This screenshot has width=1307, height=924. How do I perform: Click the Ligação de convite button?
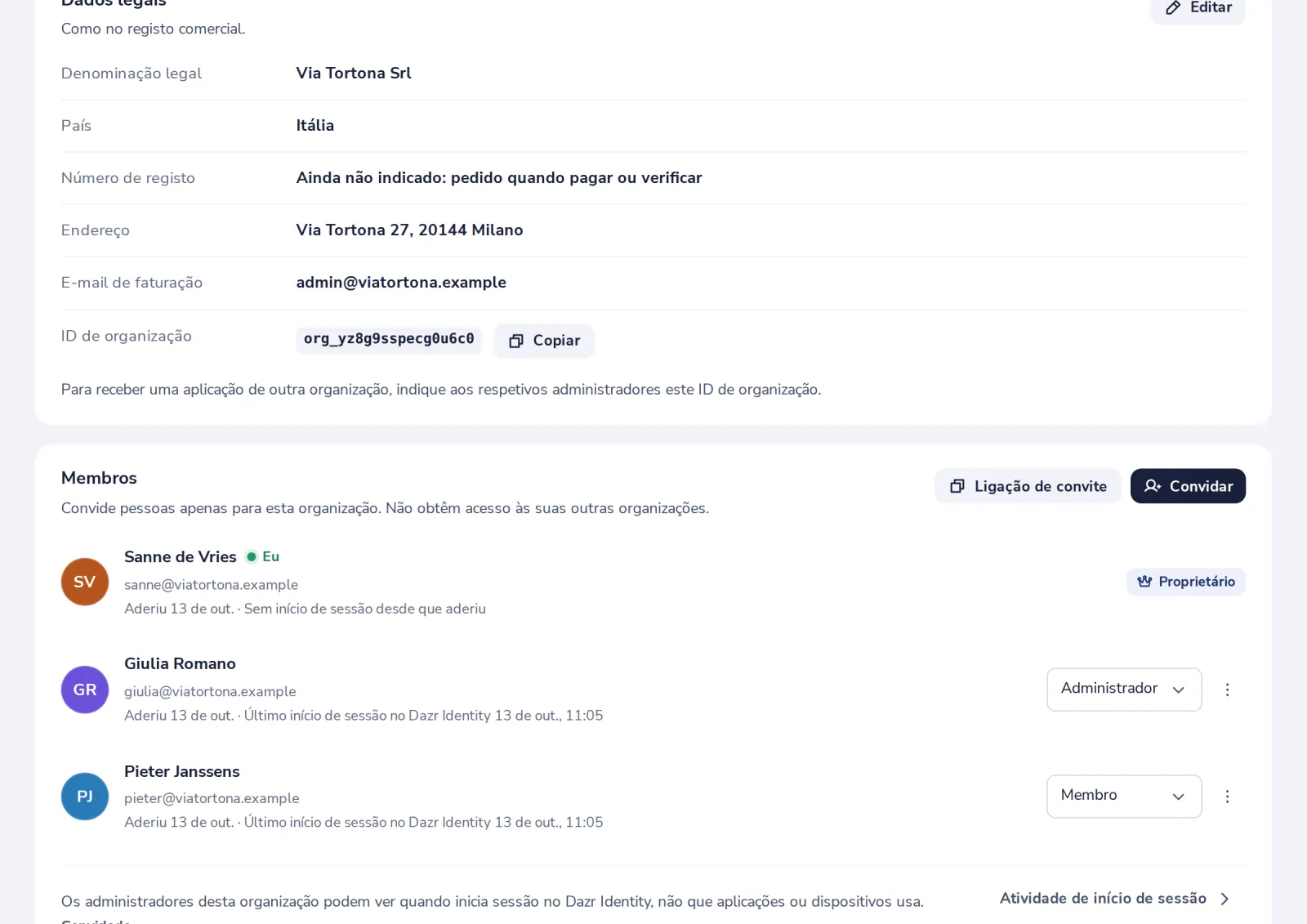1028,486
